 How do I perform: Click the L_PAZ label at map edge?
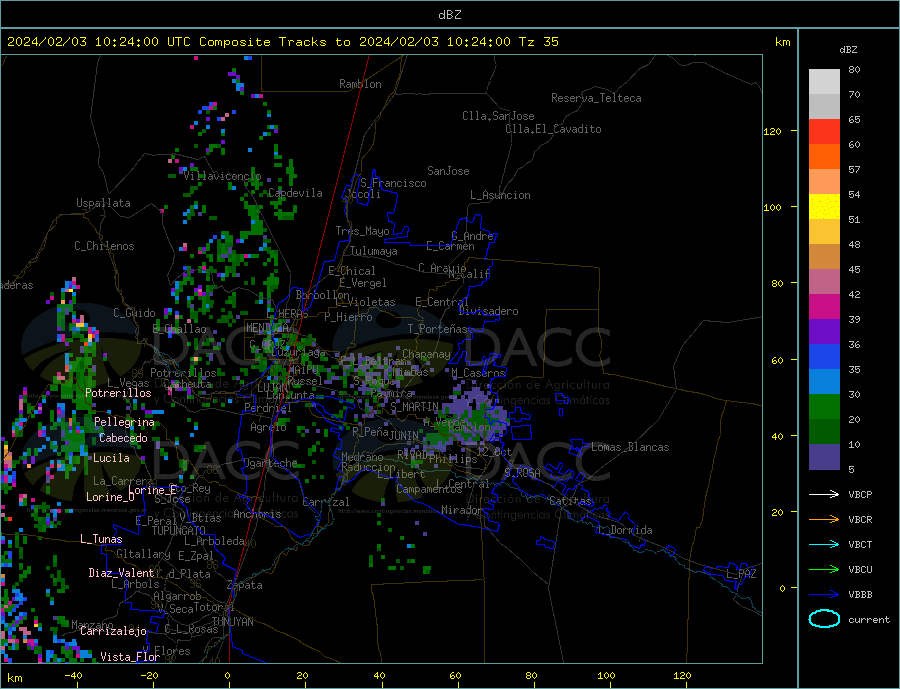(742, 574)
